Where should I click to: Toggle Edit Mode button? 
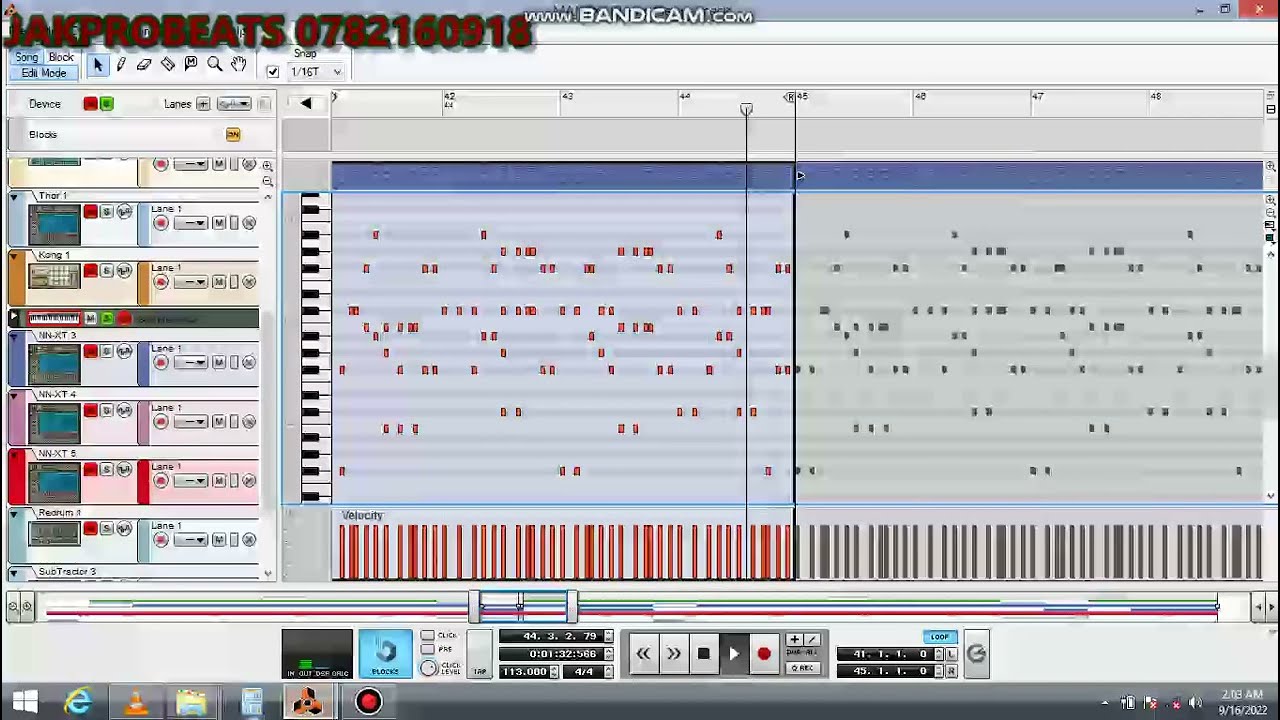coord(44,73)
